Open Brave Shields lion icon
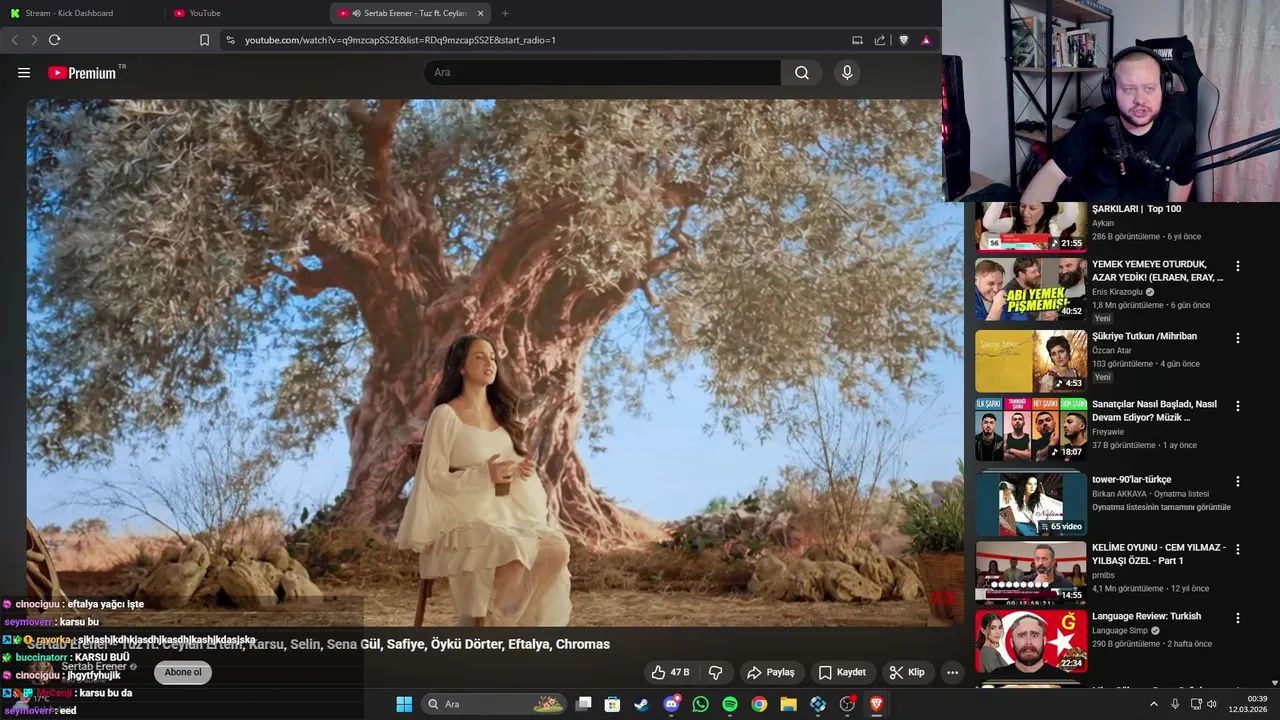 pos(904,40)
